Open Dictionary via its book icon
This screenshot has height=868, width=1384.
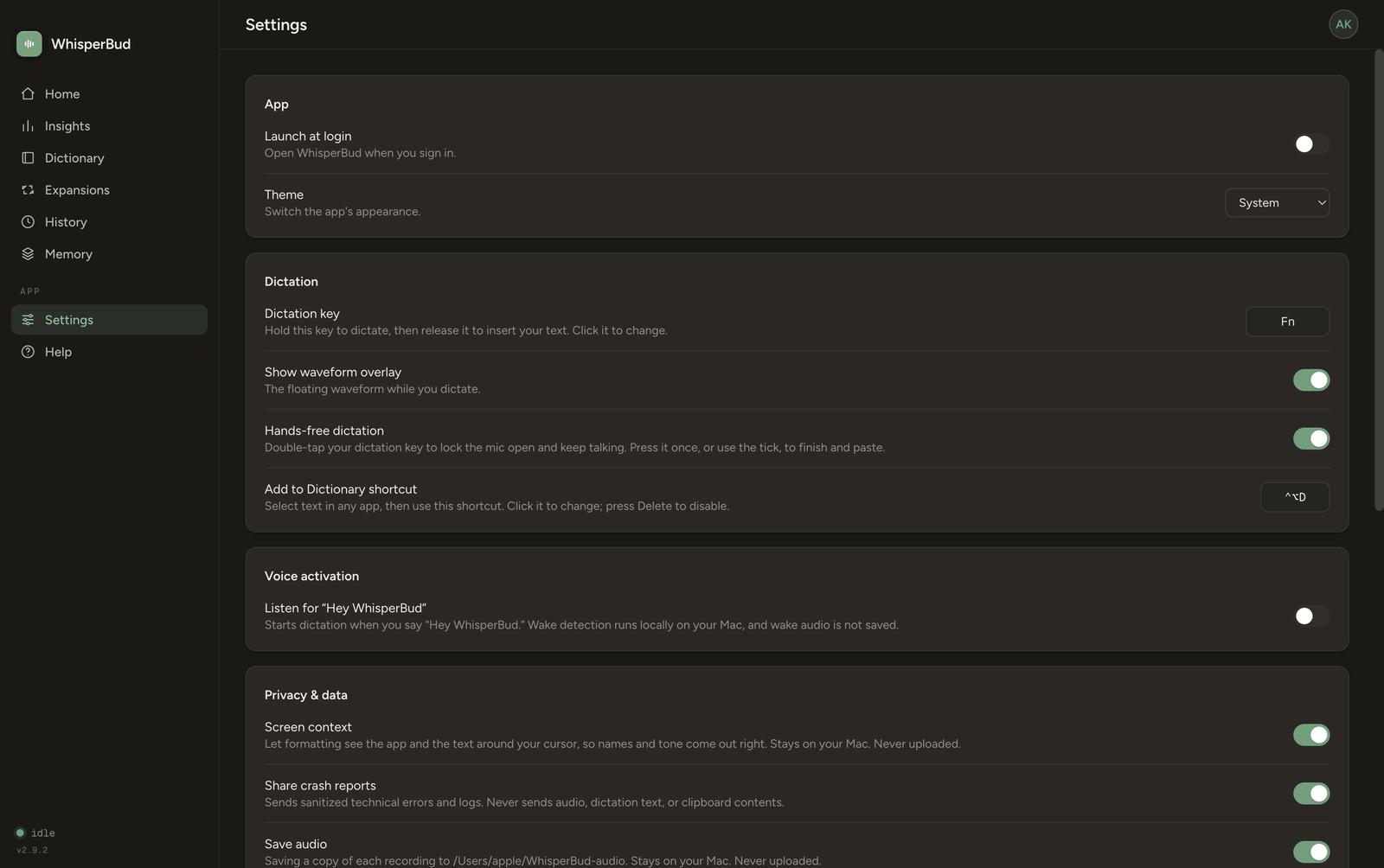28,157
